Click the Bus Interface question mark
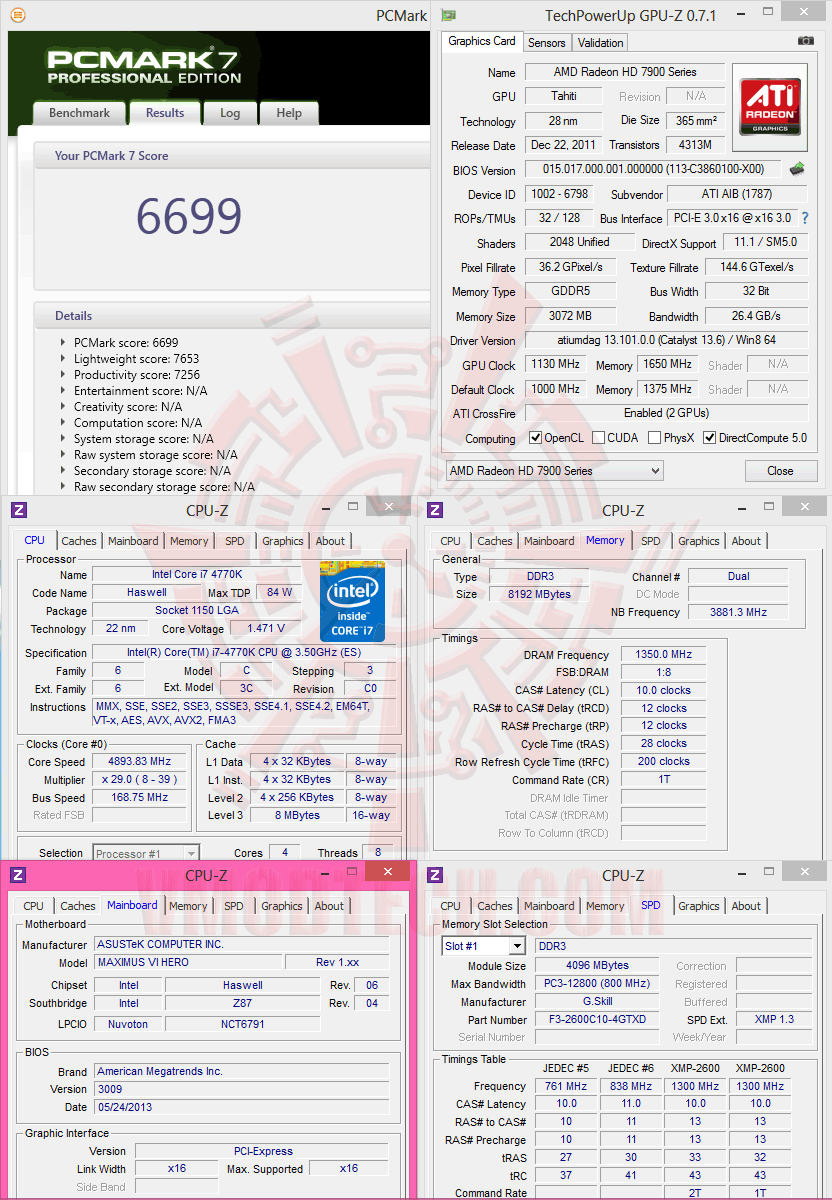The height and width of the screenshot is (1200, 832). (x=804, y=218)
